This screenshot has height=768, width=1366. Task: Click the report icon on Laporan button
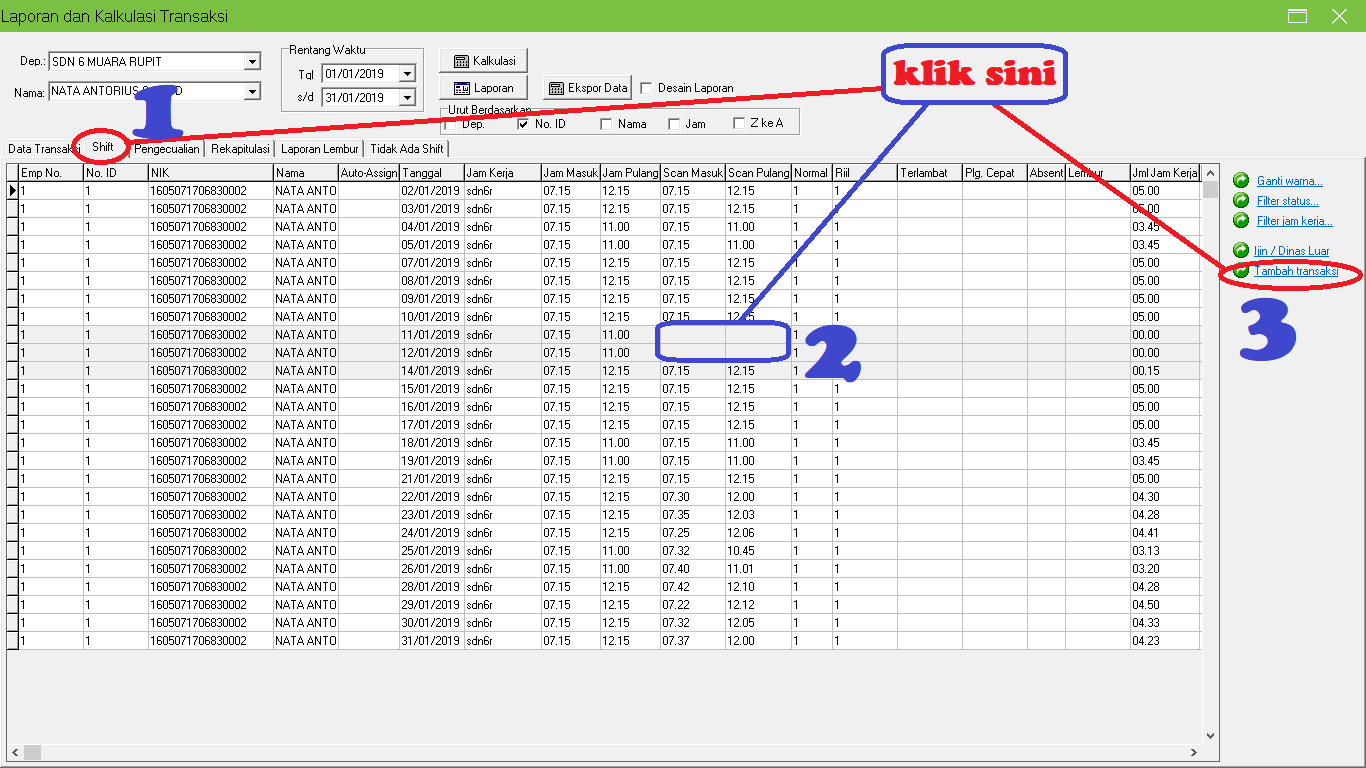click(x=461, y=88)
